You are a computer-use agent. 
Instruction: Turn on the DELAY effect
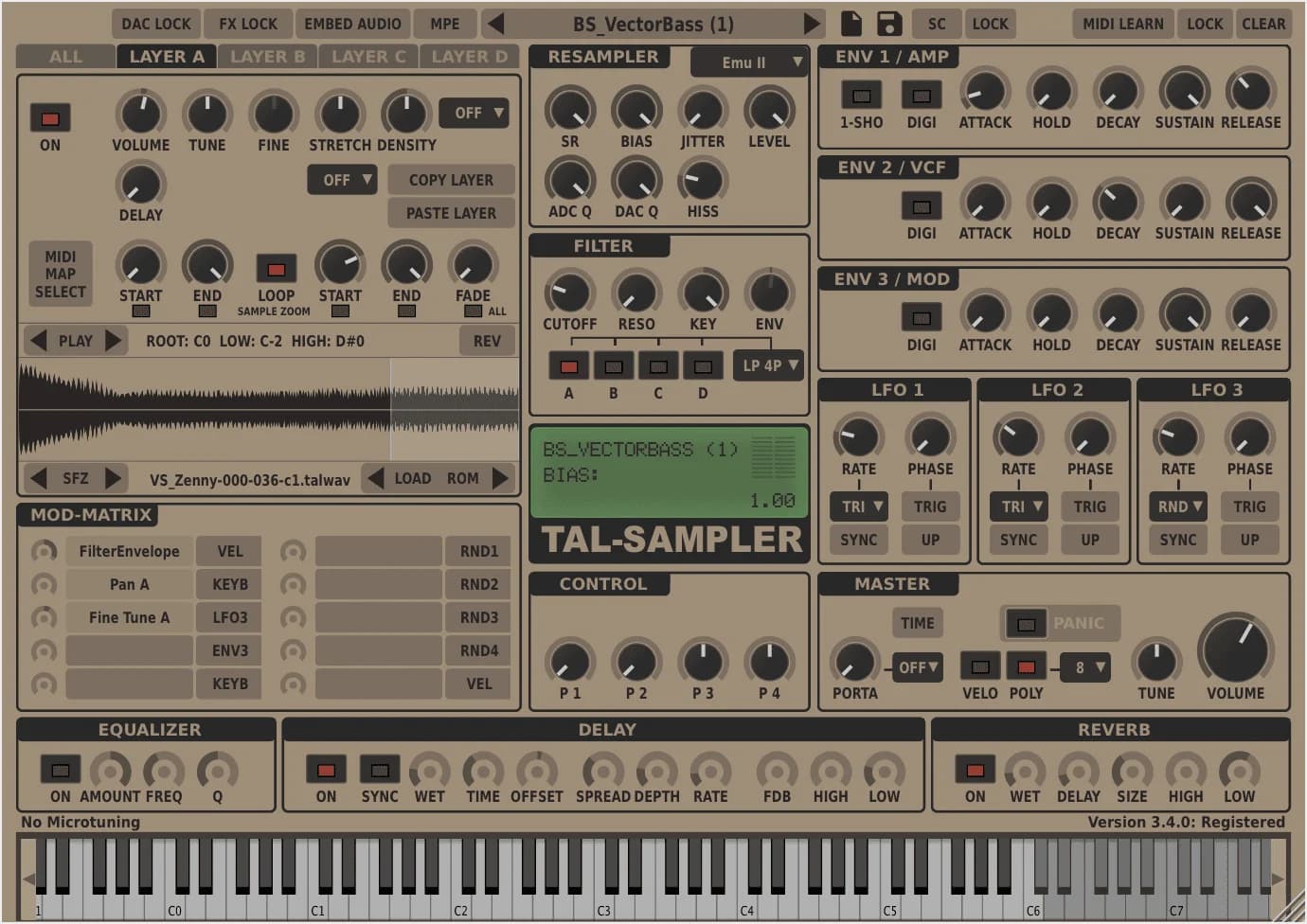pyautogui.click(x=326, y=771)
